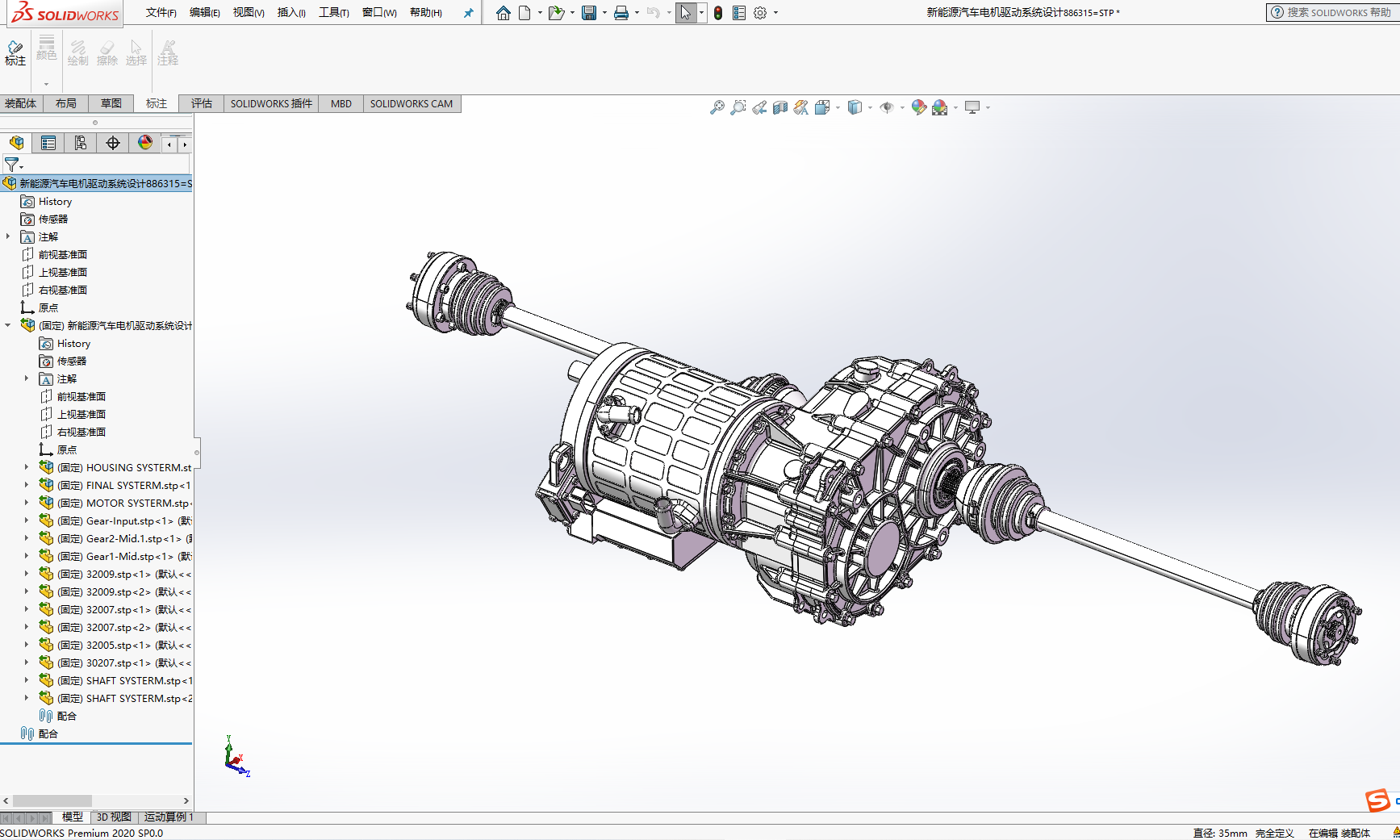1400x840 pixels.
Task: Expand HOUSING SYSTERM component node
Action: (27, 467)
